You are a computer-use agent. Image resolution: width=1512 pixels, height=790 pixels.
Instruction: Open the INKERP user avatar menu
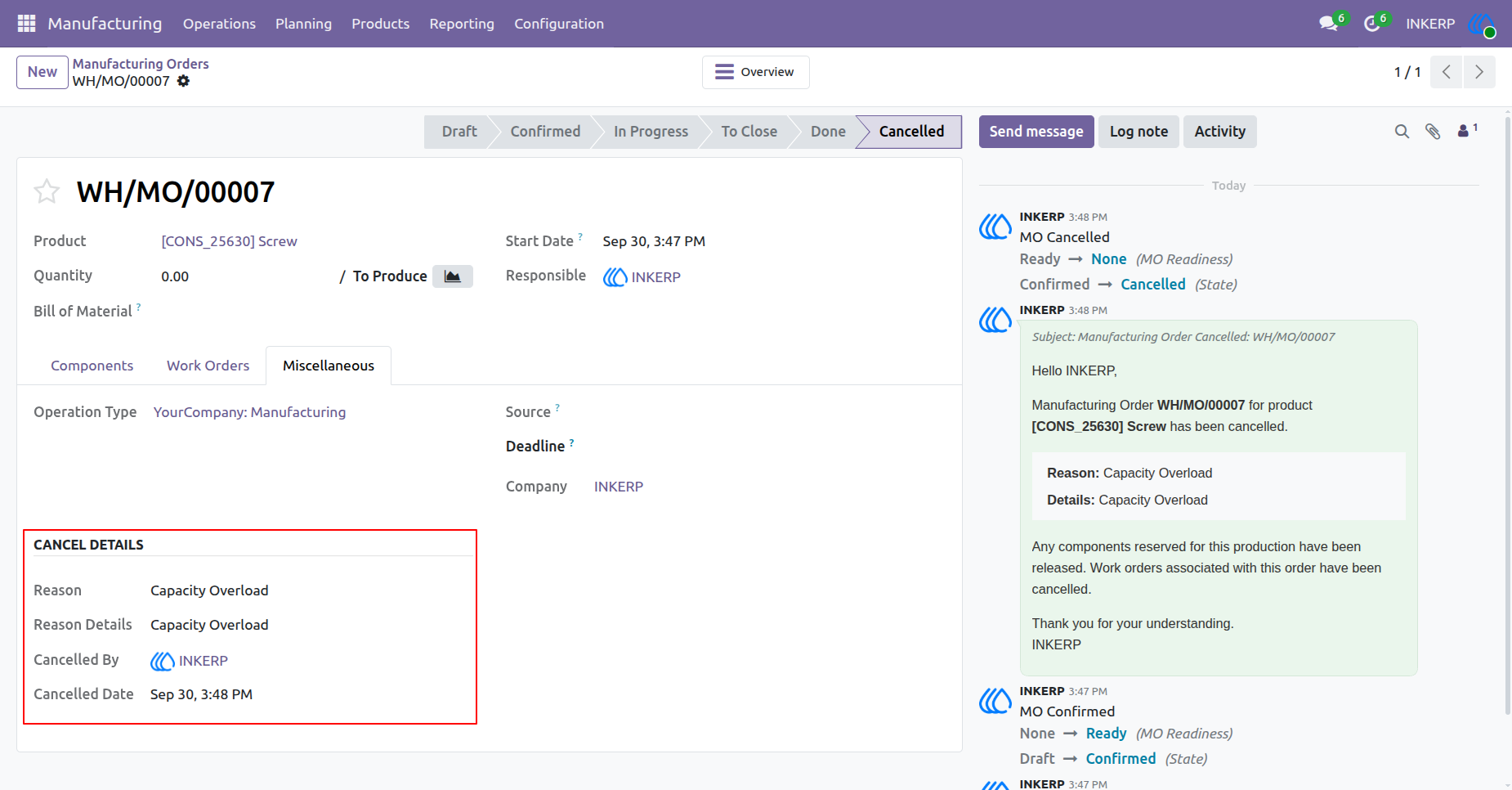(x=1481, y=25)
